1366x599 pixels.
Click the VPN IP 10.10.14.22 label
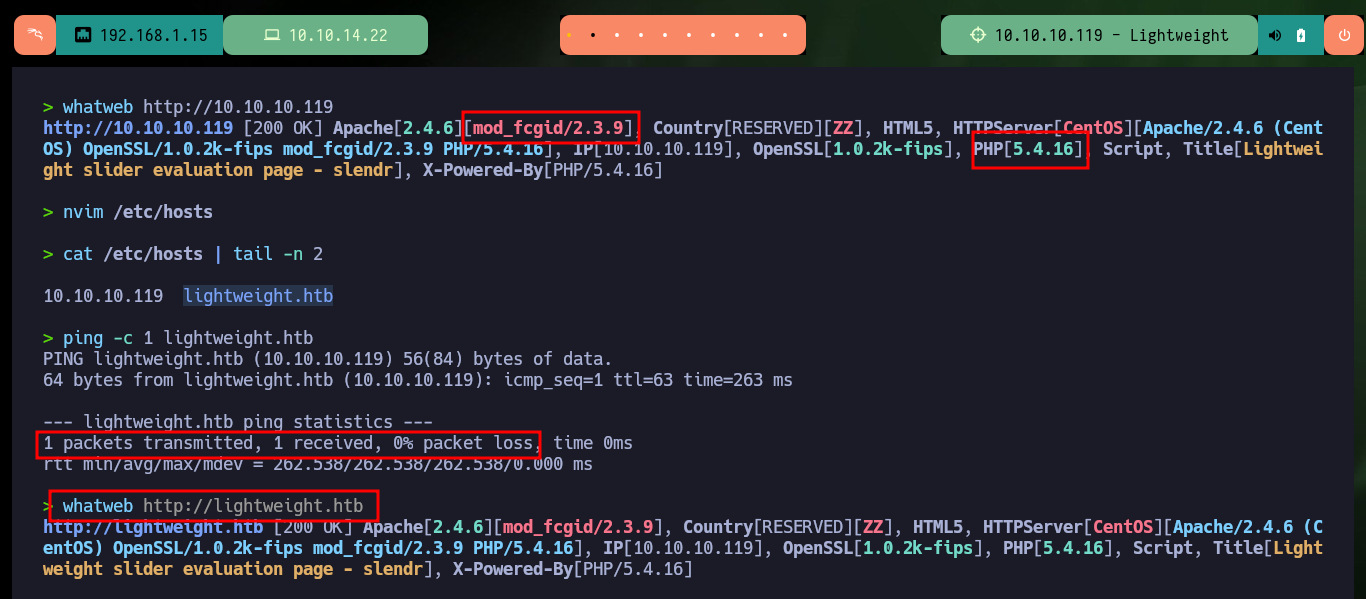(338, 35)
